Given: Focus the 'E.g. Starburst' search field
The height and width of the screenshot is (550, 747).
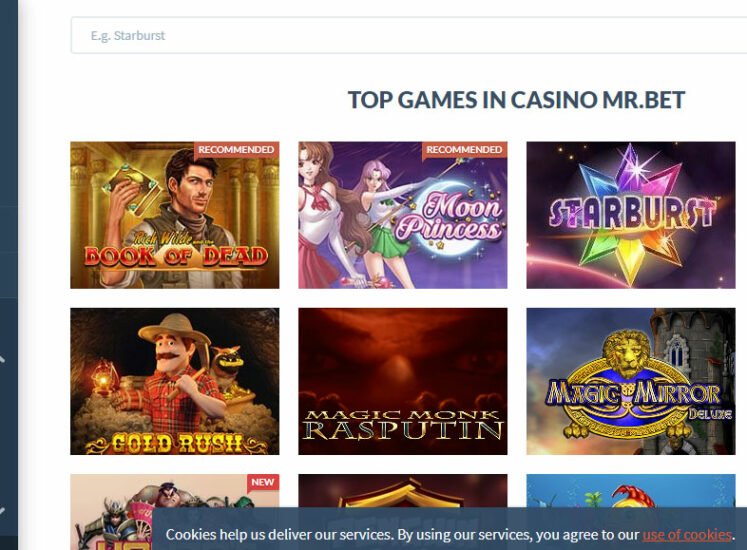Looking at the screenshot, I should coord(409,35).
